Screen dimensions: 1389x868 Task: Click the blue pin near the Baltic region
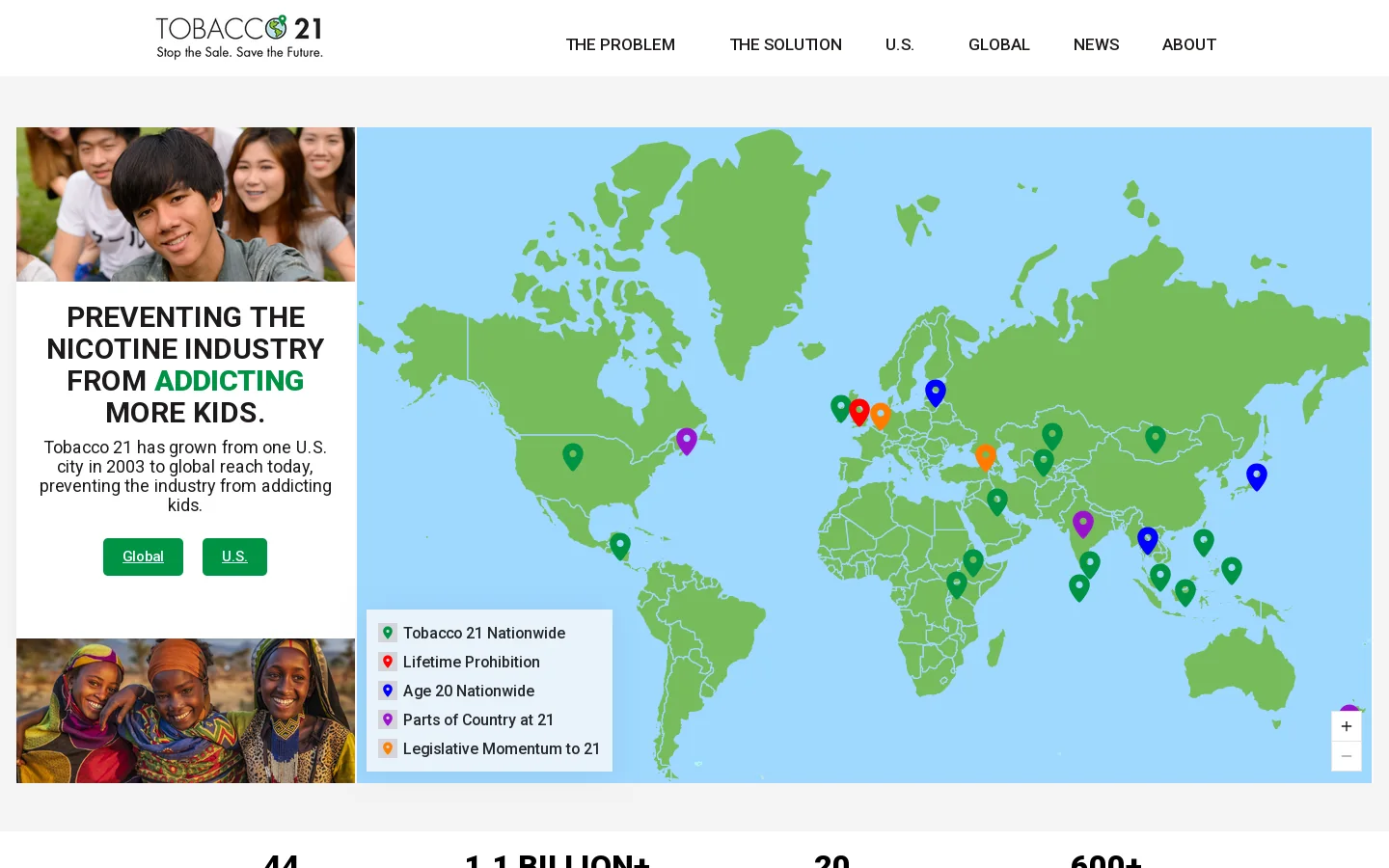[936, 393]
